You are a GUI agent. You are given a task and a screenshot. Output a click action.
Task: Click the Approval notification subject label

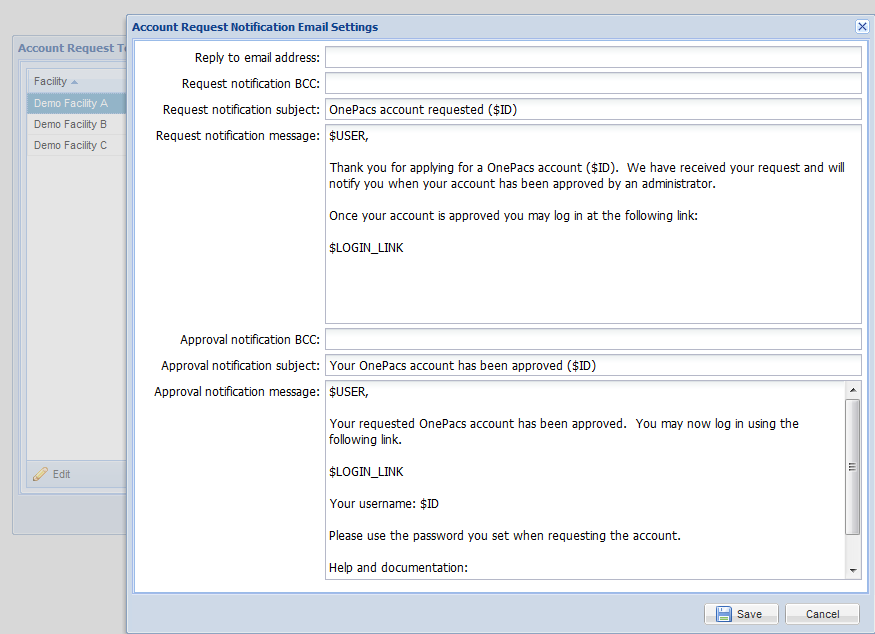241,366
